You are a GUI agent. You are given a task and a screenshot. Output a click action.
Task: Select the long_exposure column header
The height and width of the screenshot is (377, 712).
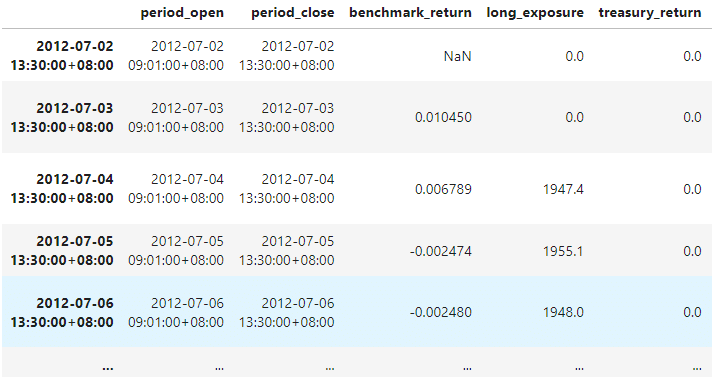535,13
